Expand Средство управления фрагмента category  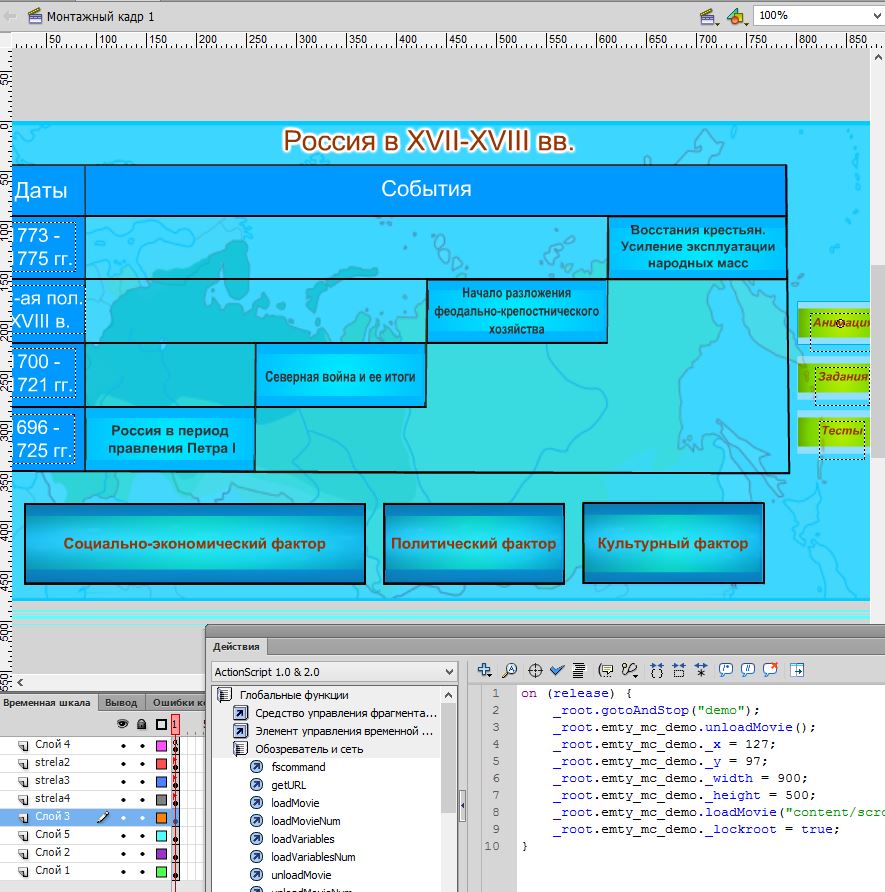(241, 713)
